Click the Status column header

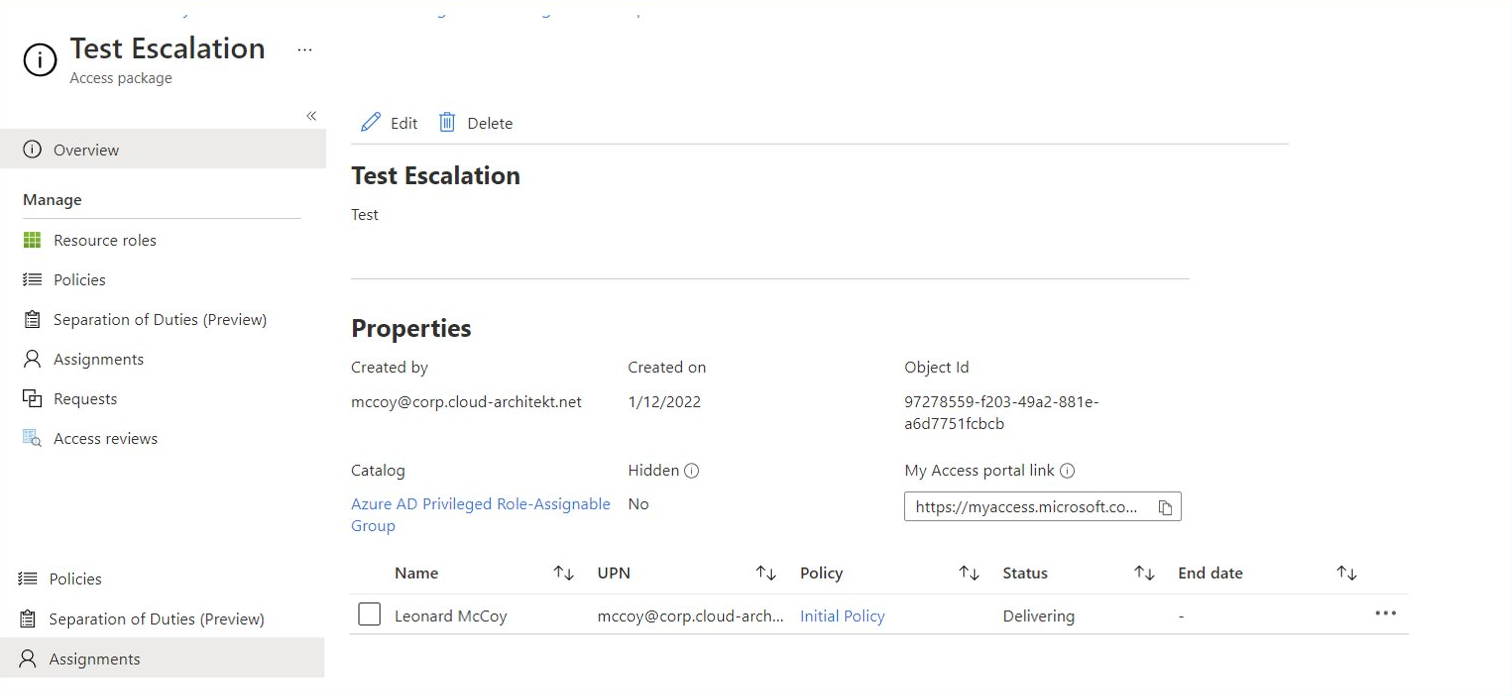(1025, 573)
